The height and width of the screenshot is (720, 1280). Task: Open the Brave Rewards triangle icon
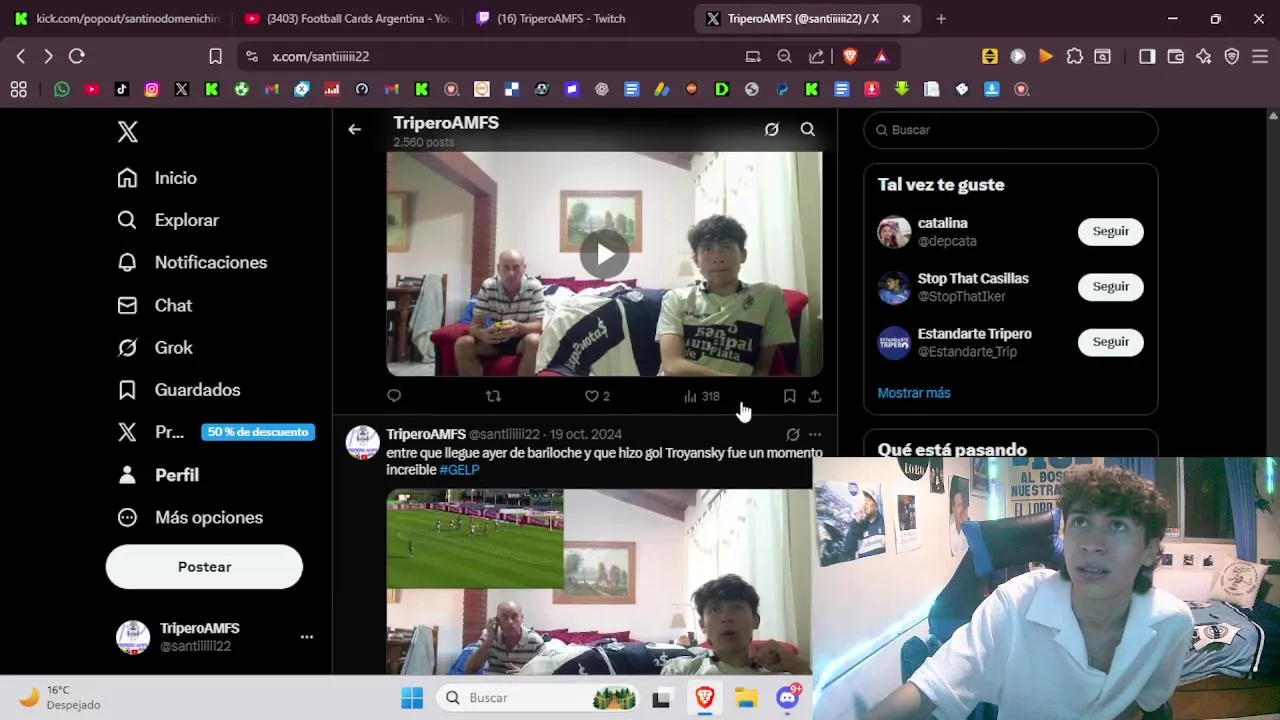pos(881,57)
